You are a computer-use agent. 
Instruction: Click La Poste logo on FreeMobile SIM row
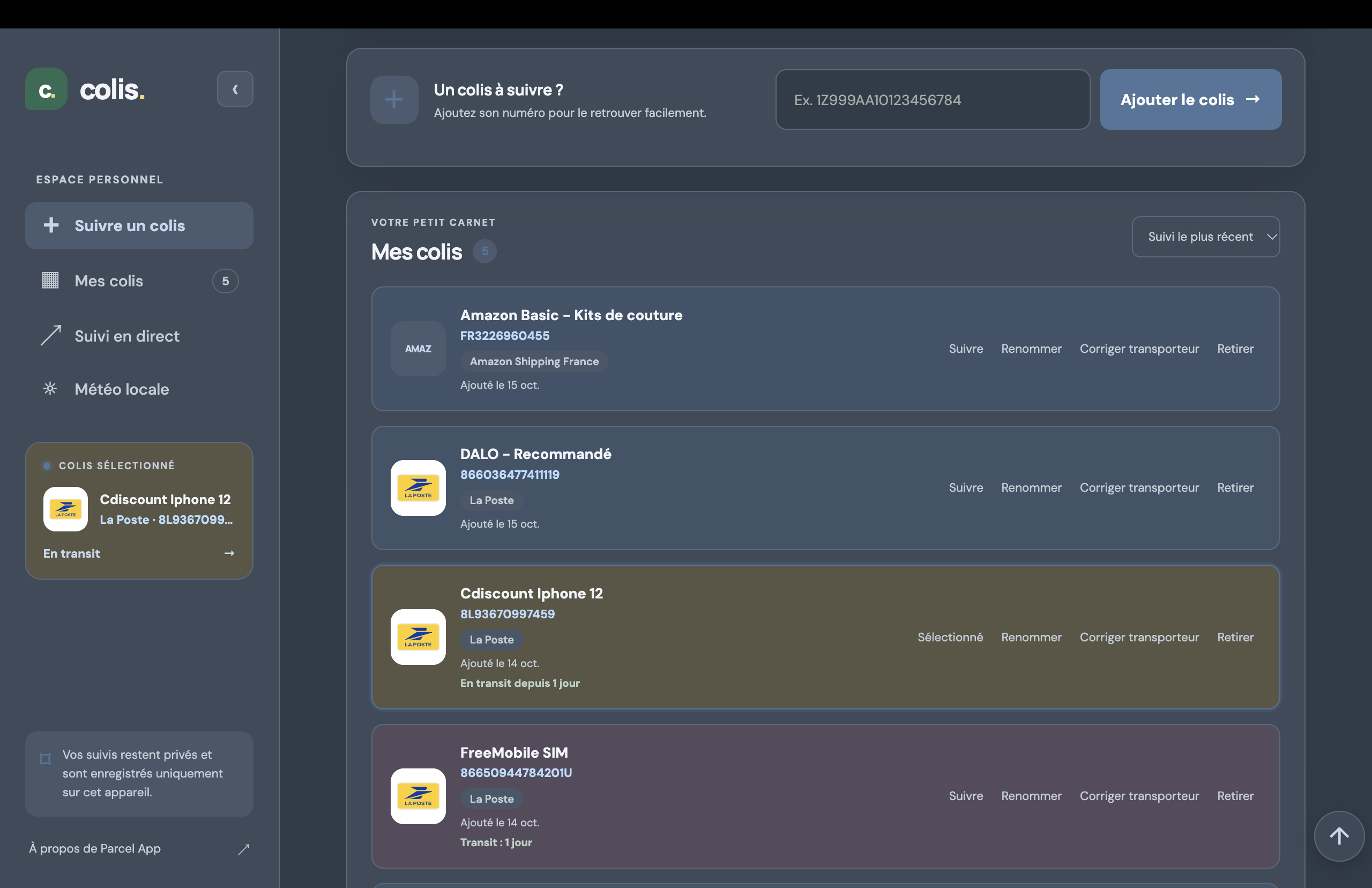(x=418, y=796)
